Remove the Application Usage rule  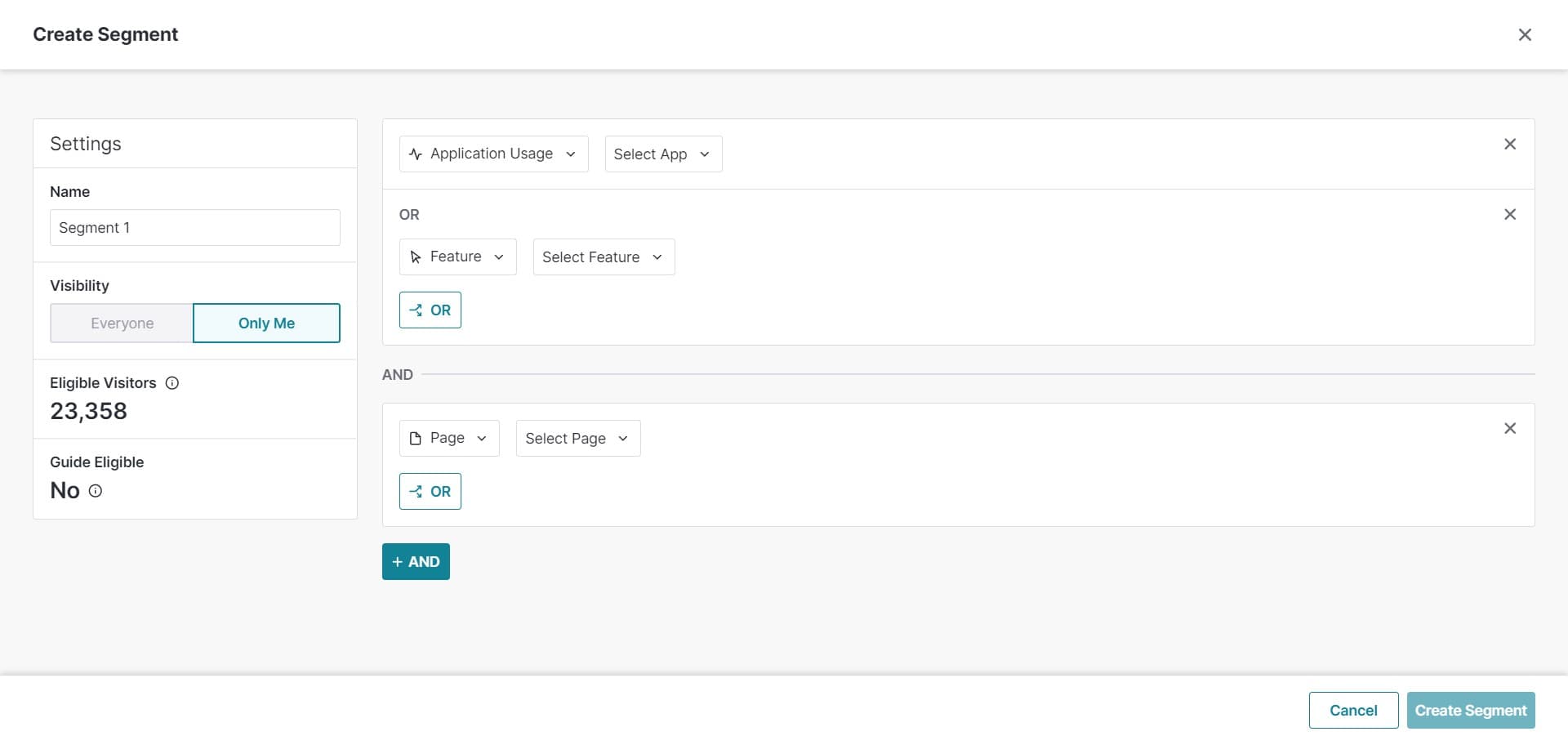[x=1510, y=144]
